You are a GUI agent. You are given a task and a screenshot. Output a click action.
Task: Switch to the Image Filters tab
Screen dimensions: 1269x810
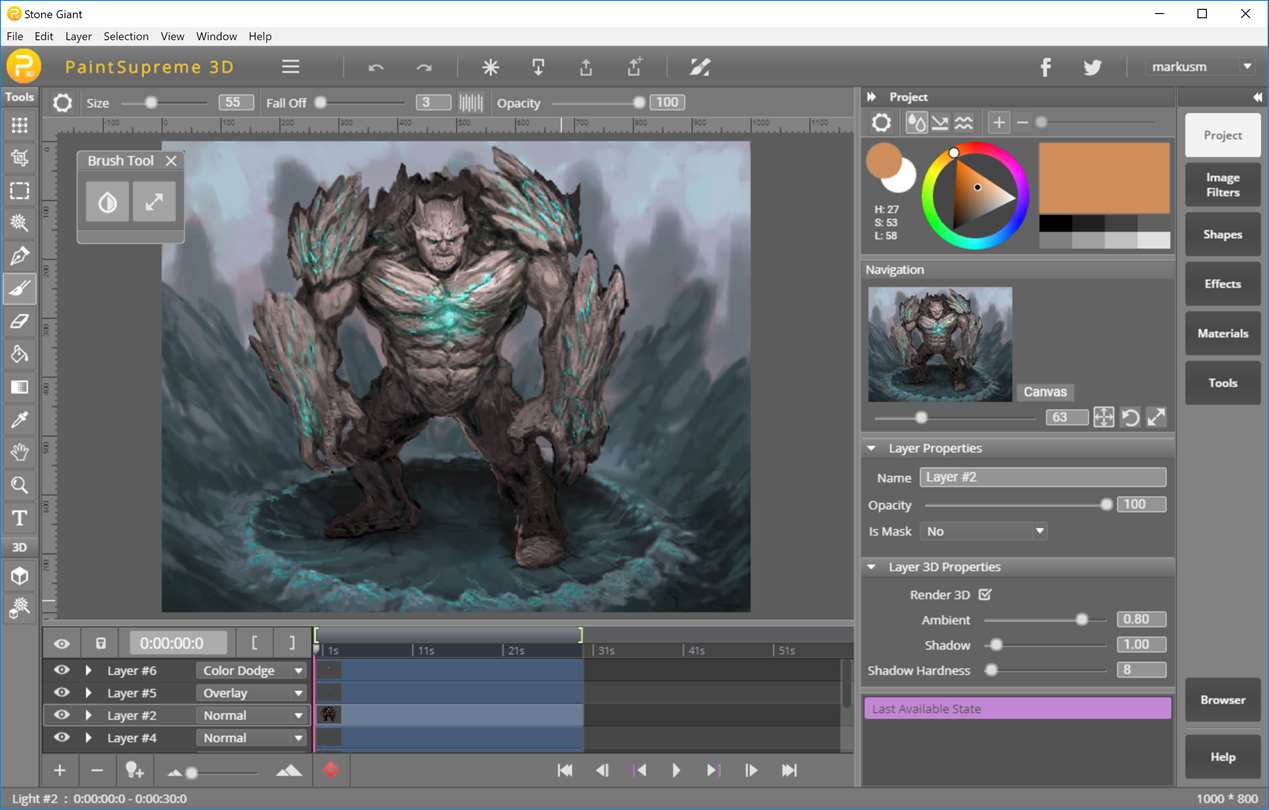pos(1222,185)
